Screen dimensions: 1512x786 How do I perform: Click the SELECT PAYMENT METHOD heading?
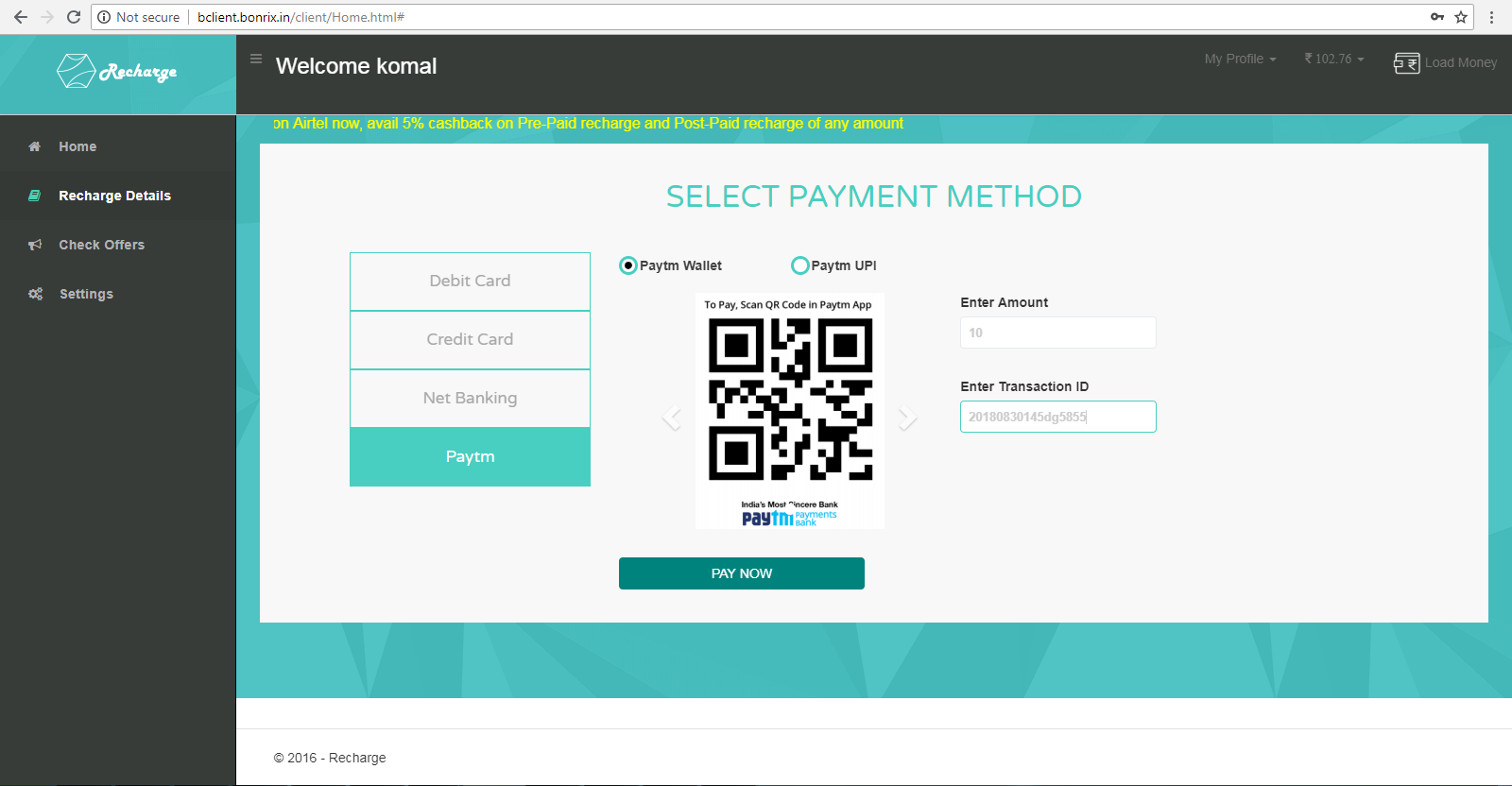click(874, 196)
